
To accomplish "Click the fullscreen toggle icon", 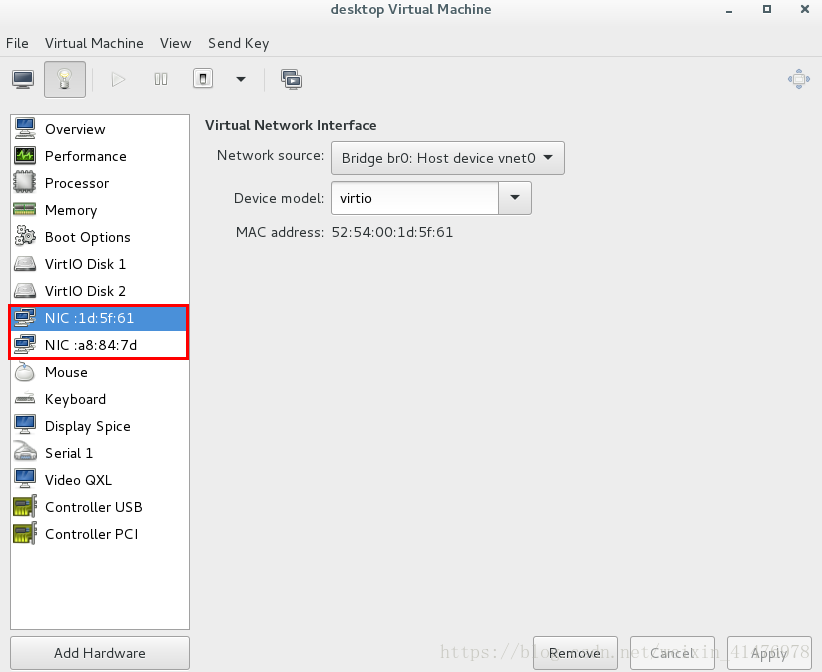I will [798, 79].
